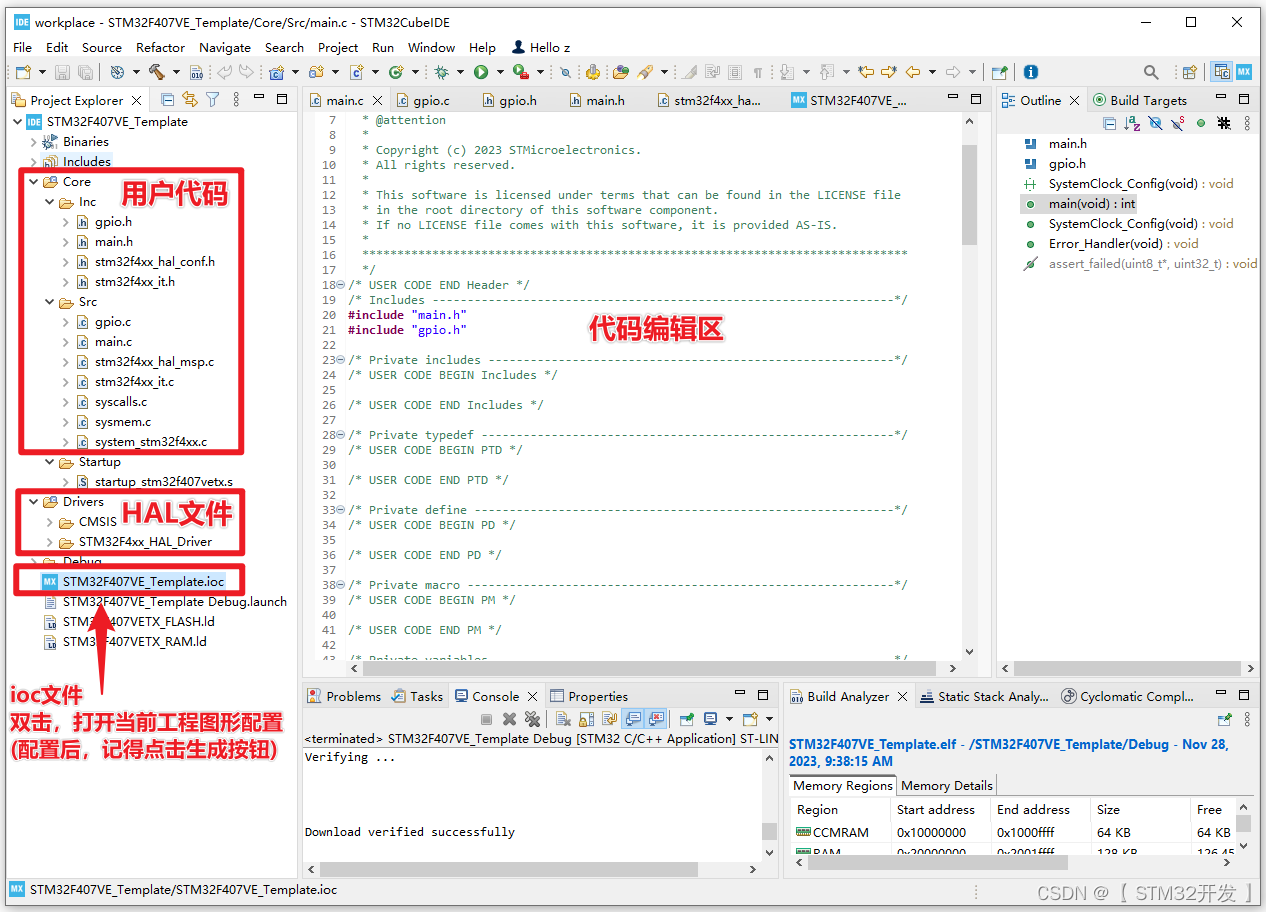Switch to the MX Device Configuration perspective
This screenshot has height=912, width=1266.
(1244, 72)
